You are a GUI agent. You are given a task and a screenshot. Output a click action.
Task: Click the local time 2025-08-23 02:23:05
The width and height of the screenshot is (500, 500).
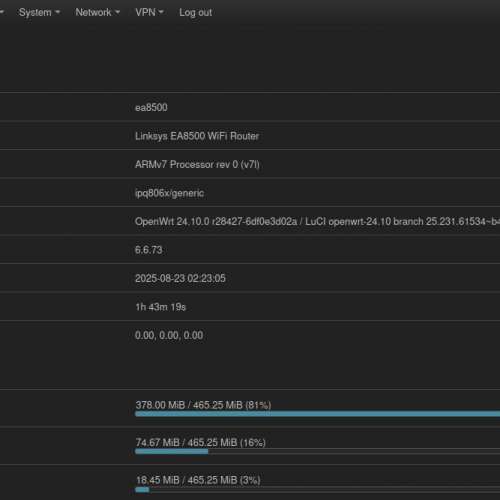pos(180,278)
